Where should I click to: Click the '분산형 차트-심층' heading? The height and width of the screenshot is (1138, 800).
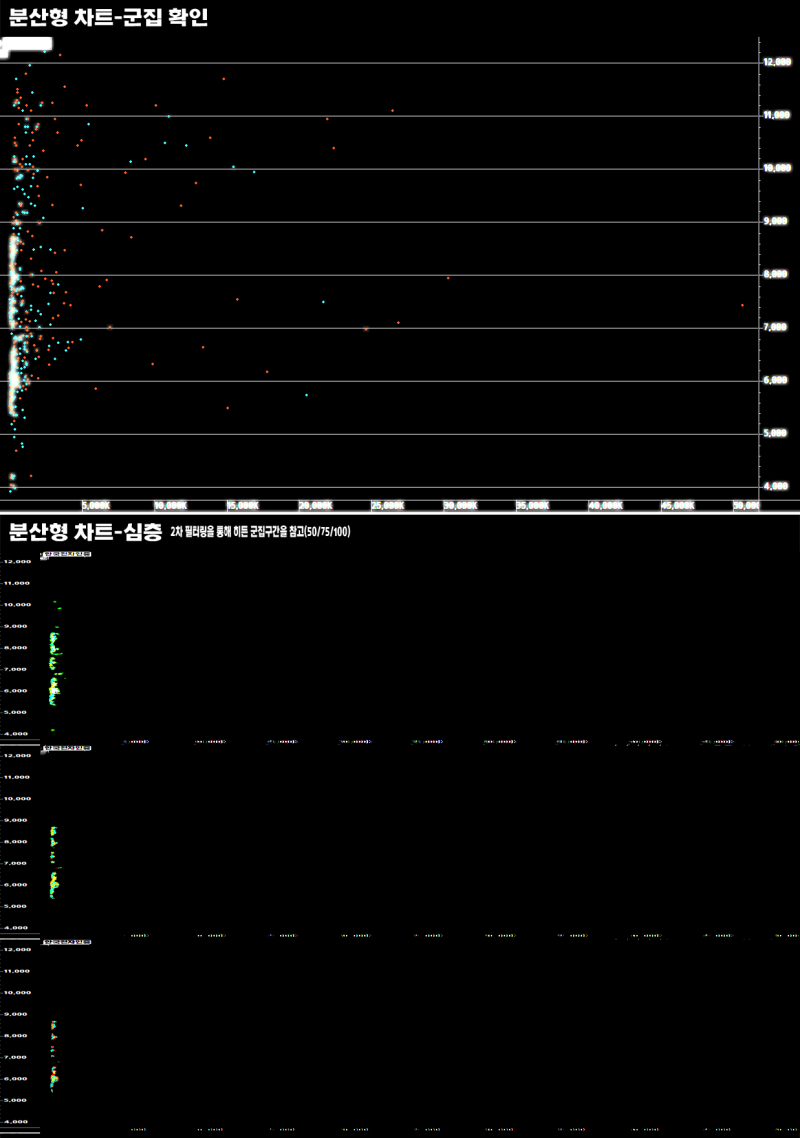tap(85, 532)
